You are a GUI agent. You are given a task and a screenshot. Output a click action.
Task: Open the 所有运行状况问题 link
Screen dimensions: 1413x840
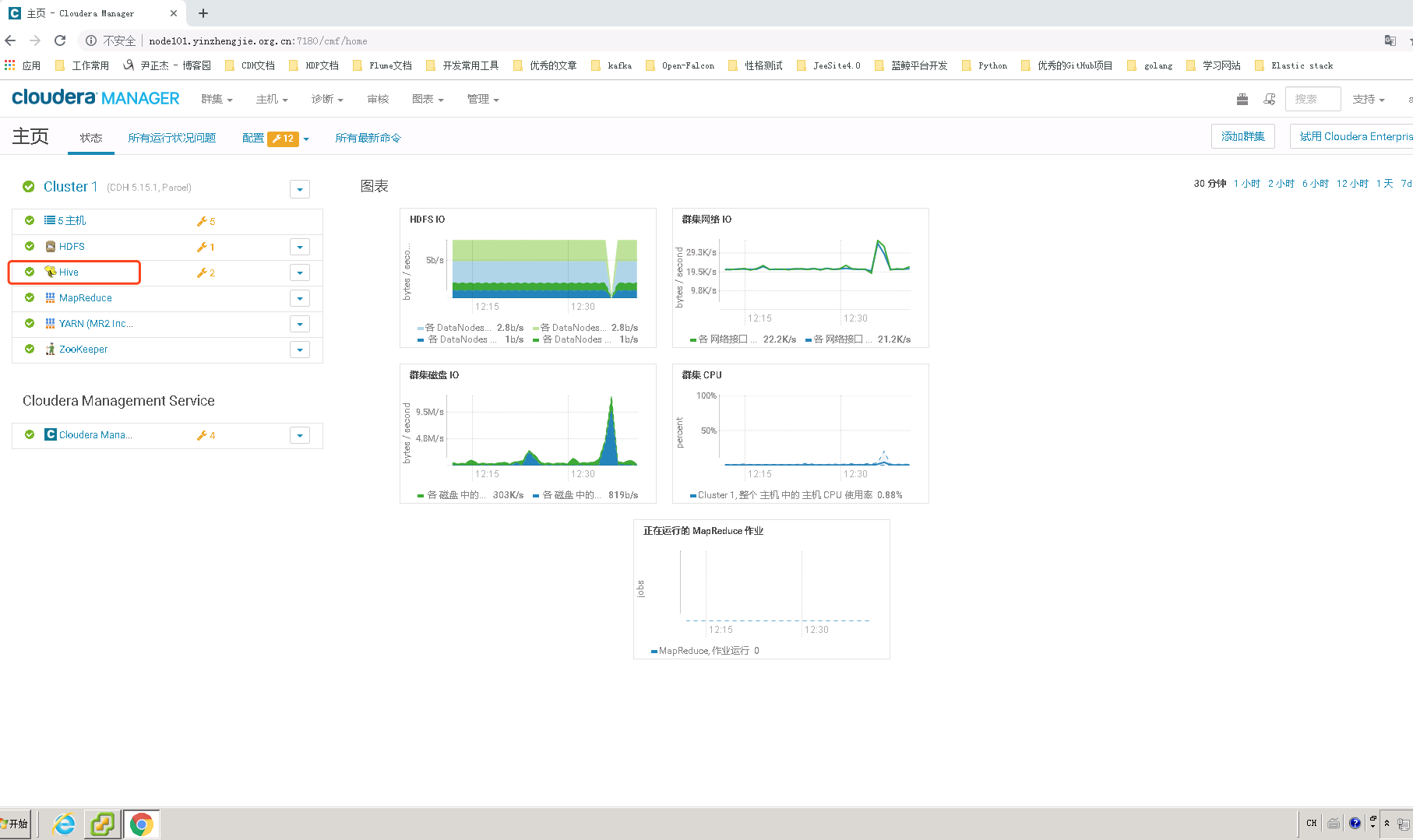click(x=171, y=138)
